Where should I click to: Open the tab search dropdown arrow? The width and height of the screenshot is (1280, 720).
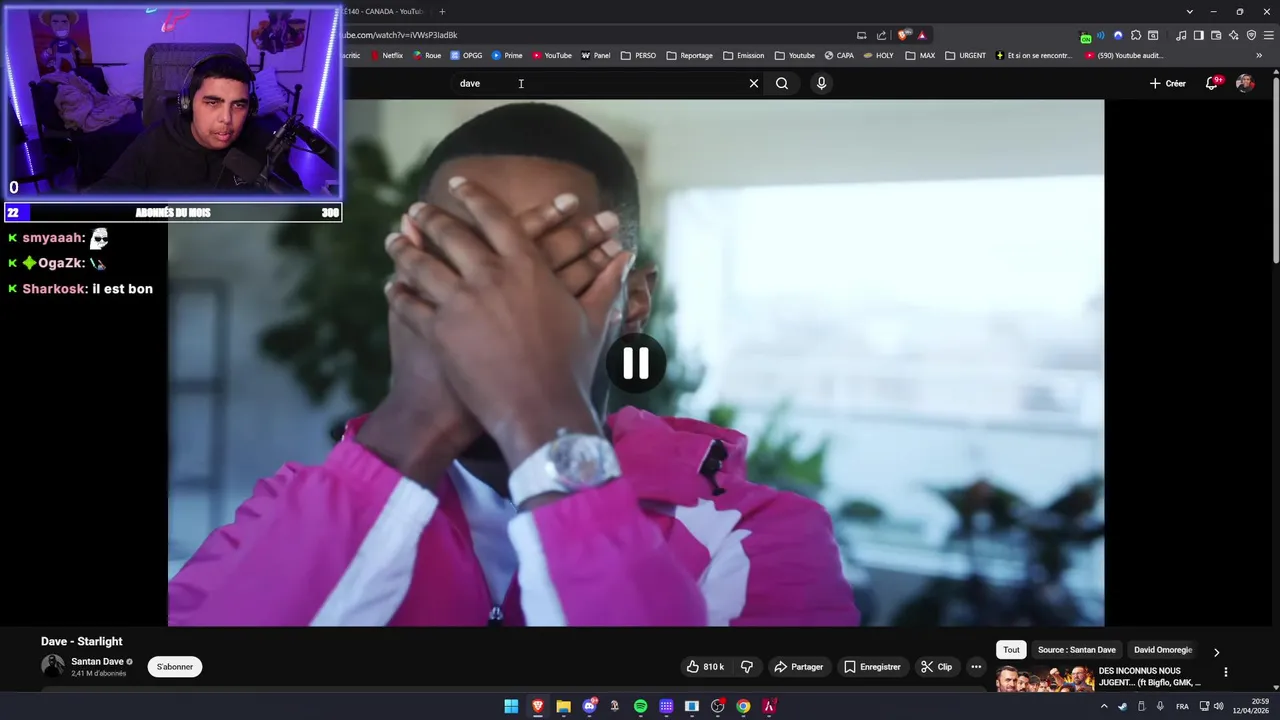point(1190,12)
